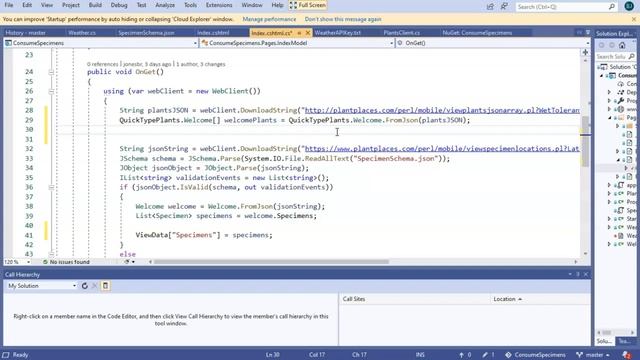640x360 pixels.
Task: Click the Call Hierarchy Refresh icon
Action: click(x=84, y=286)
